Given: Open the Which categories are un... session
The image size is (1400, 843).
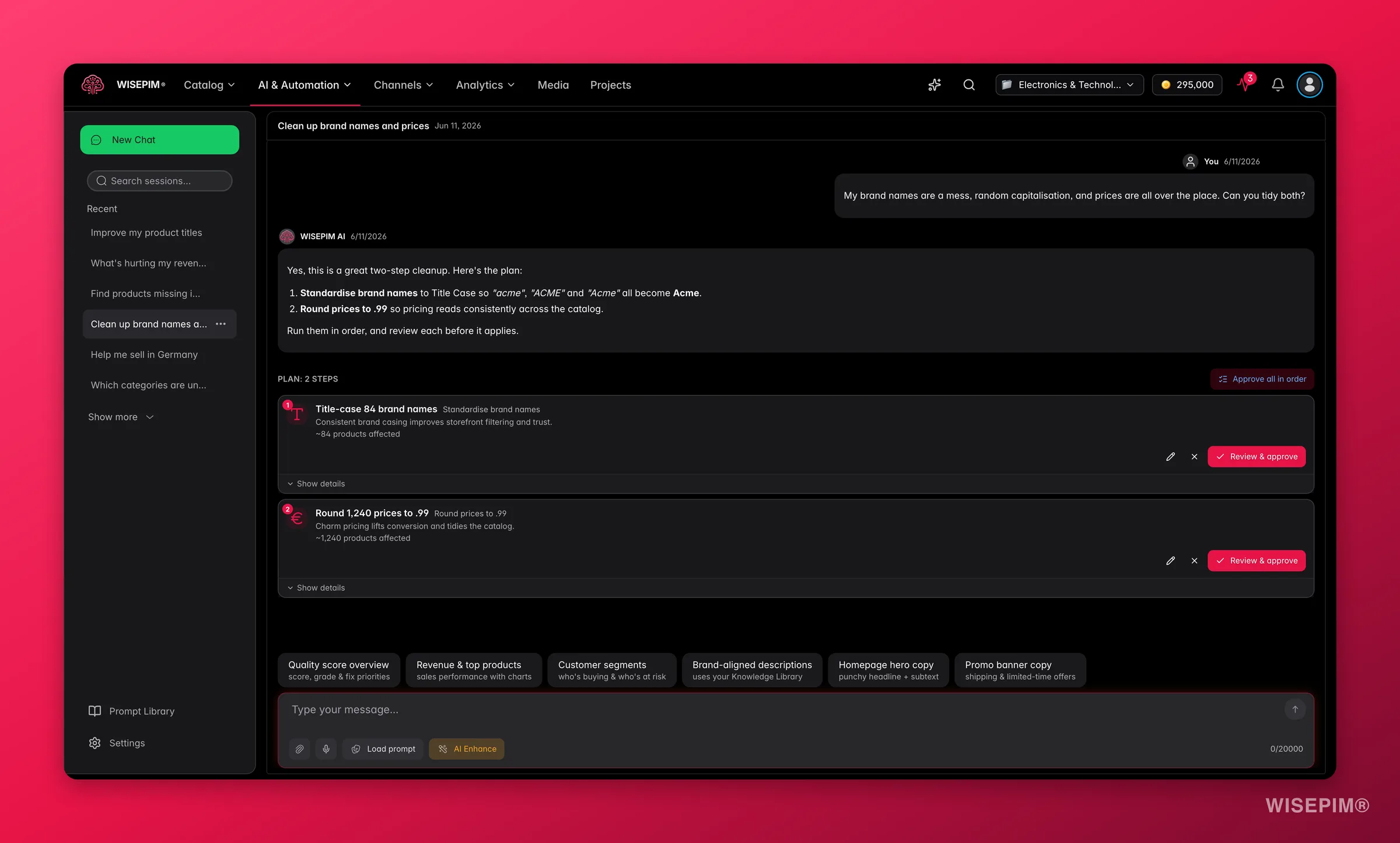Looking at the screenshot, I should pos(159,385).
